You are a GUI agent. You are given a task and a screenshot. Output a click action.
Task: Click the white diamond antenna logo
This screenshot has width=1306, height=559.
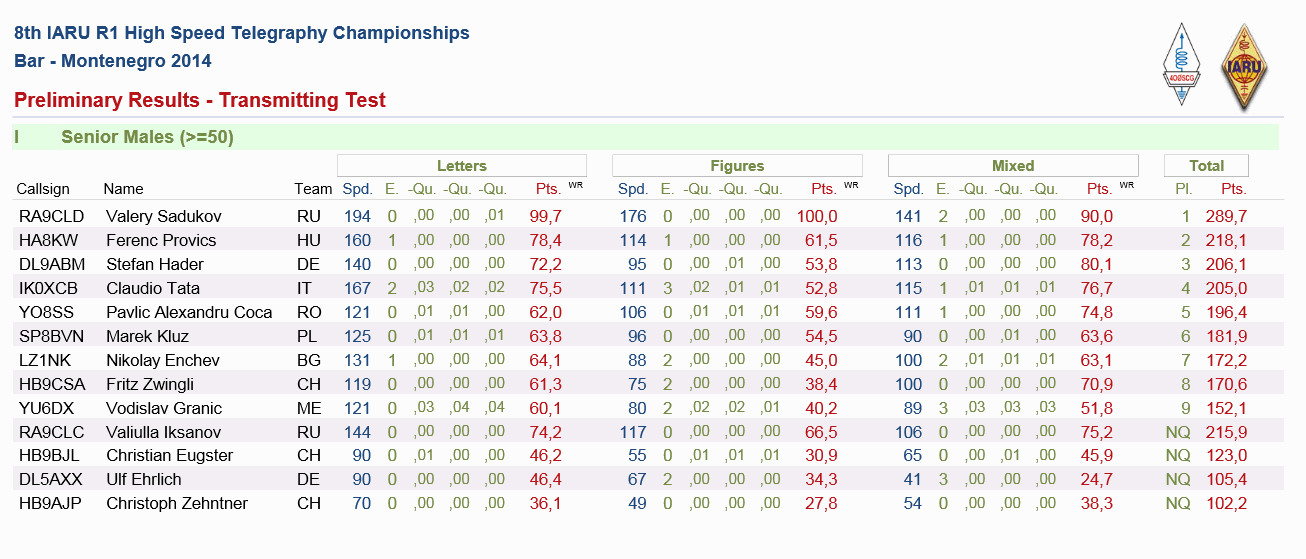pos(1182,65)
